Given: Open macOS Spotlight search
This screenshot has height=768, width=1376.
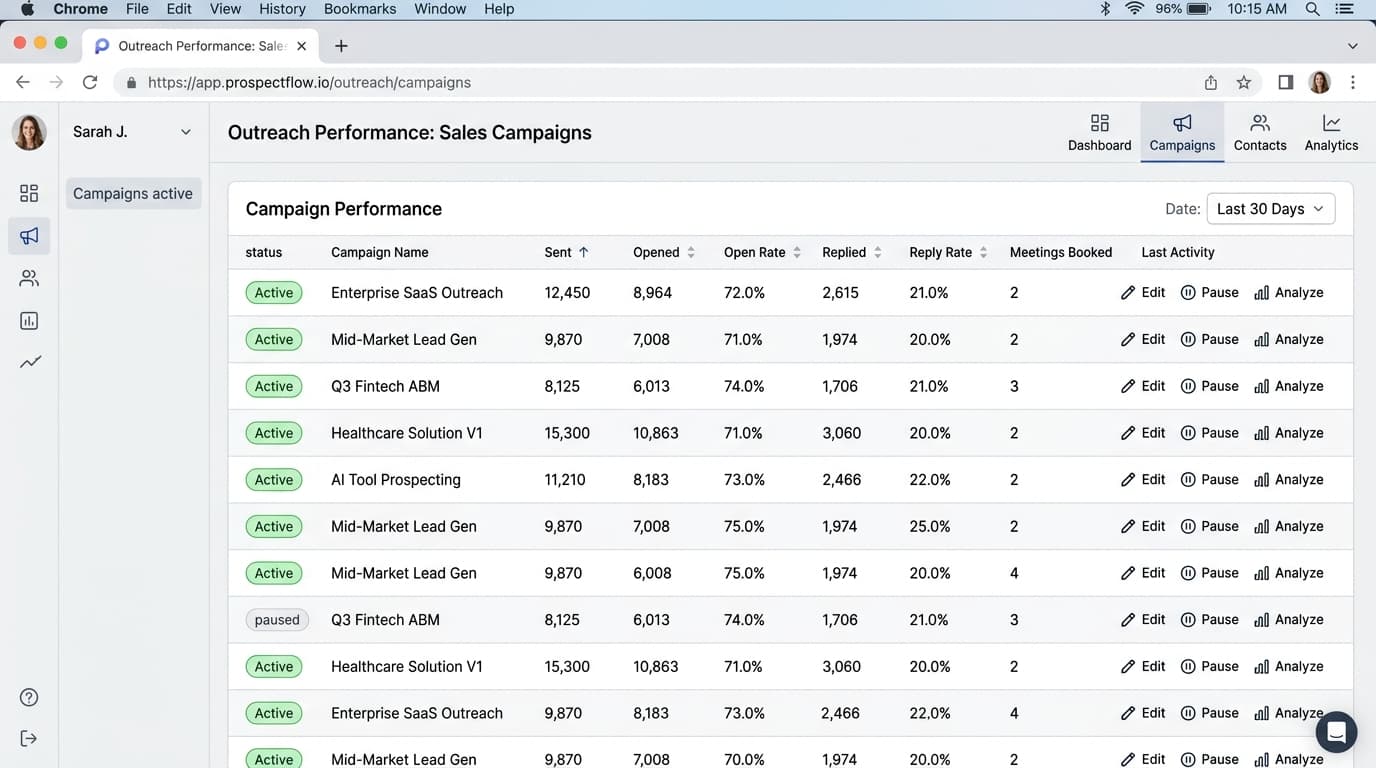Looking at the screenshot, I should (x=1312, y=9).
